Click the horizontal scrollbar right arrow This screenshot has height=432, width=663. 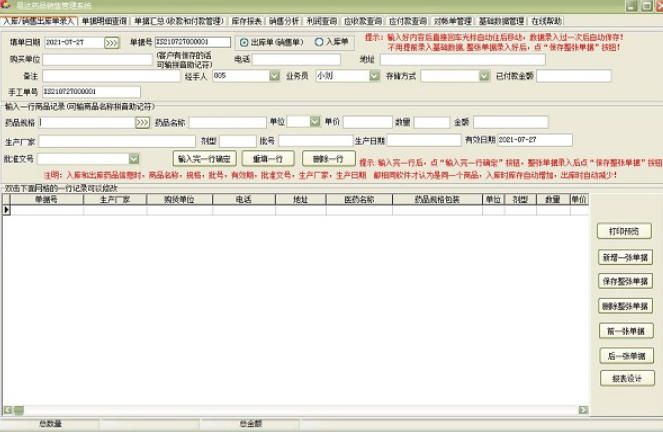(583, 410)
